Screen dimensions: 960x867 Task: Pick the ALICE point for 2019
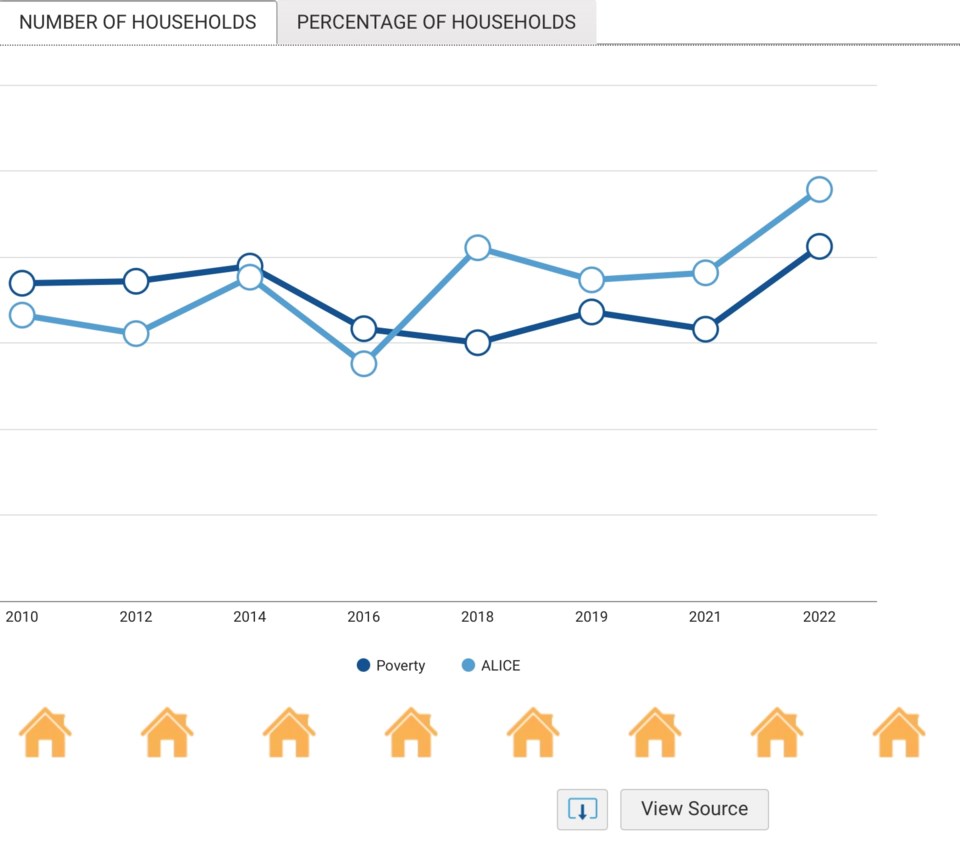(591, 280)
